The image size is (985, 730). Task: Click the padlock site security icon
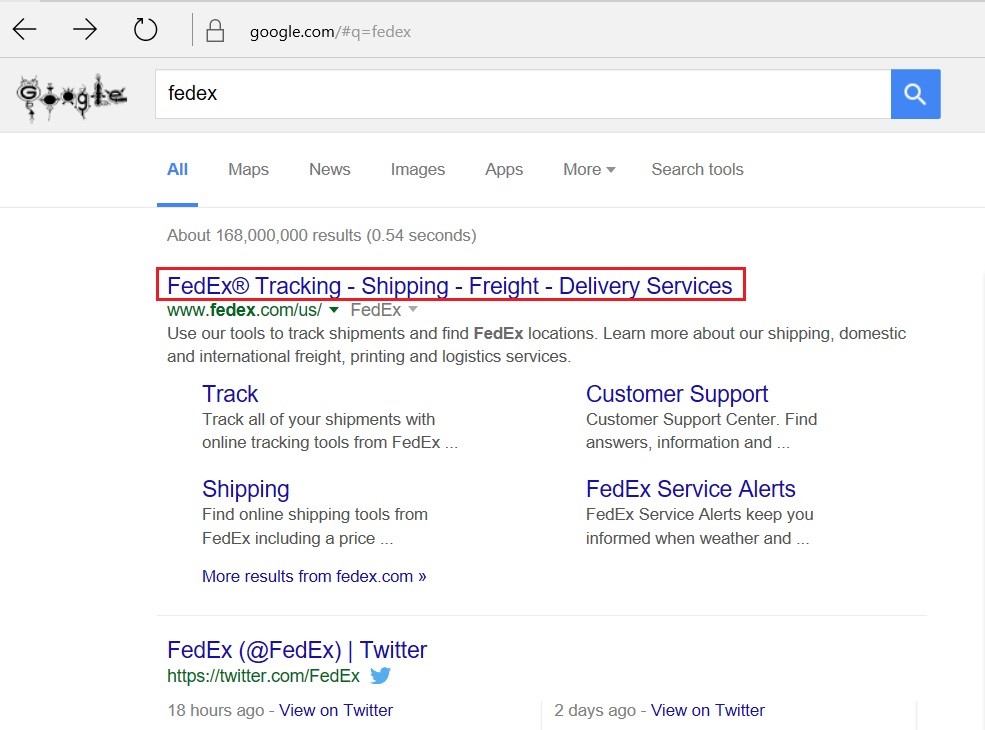coord(215,31)
